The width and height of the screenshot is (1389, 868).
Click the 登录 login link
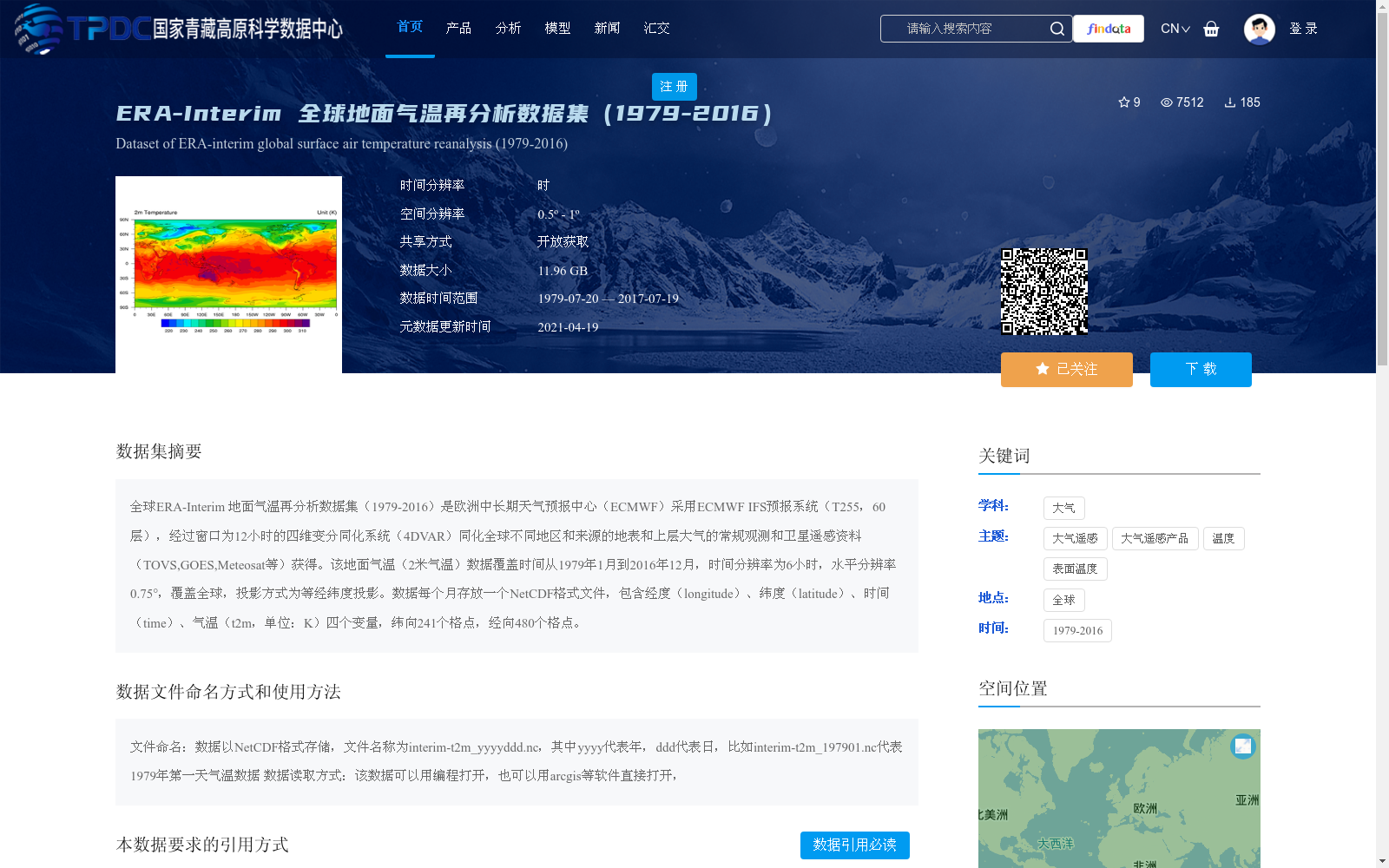(1303, 29)
